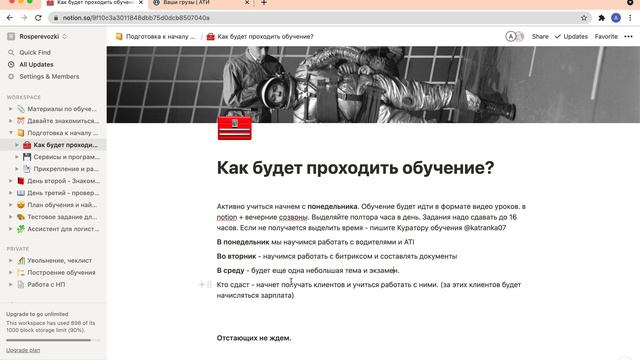Expand the 'Увольнение, чеклист' toggle
The width and height of the screenshot is (640, 360).
click(11, 260)
